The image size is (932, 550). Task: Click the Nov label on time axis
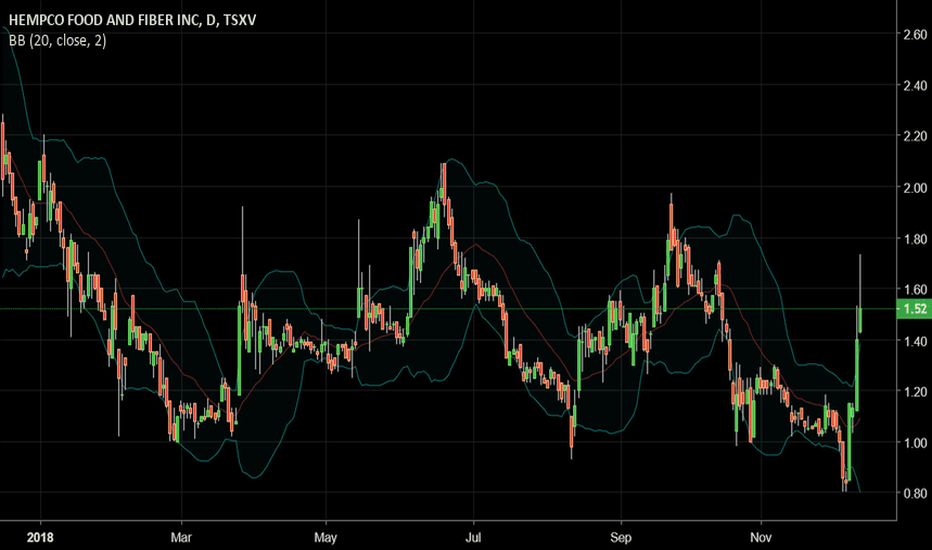click(761, 538)
